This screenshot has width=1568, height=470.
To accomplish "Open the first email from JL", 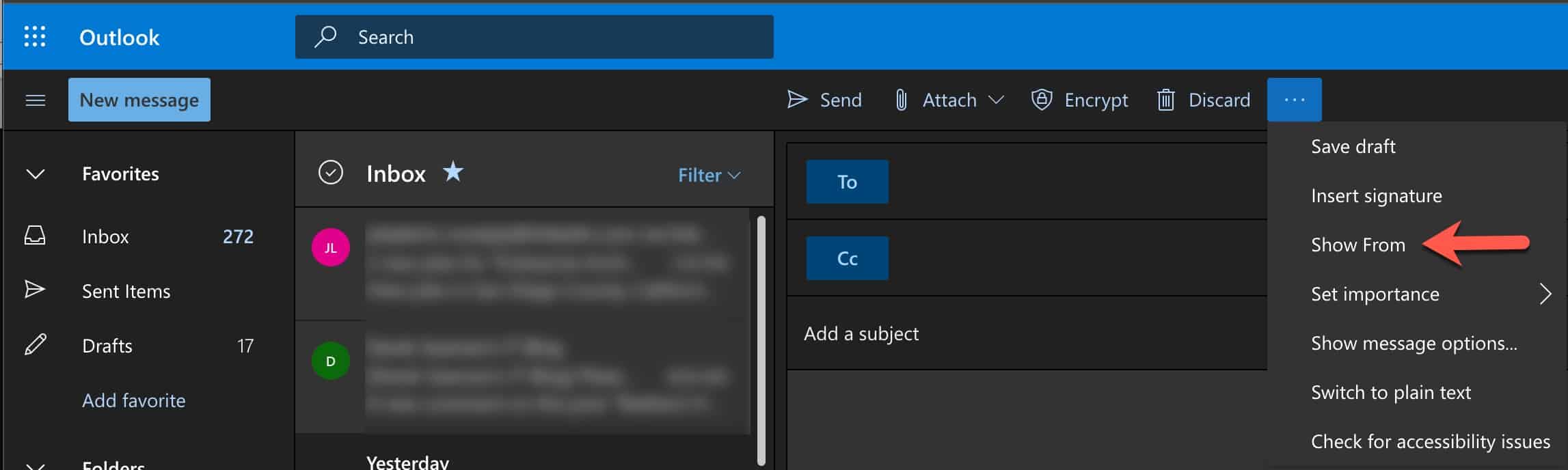I will pyautogui.click(x=524, y=263).
